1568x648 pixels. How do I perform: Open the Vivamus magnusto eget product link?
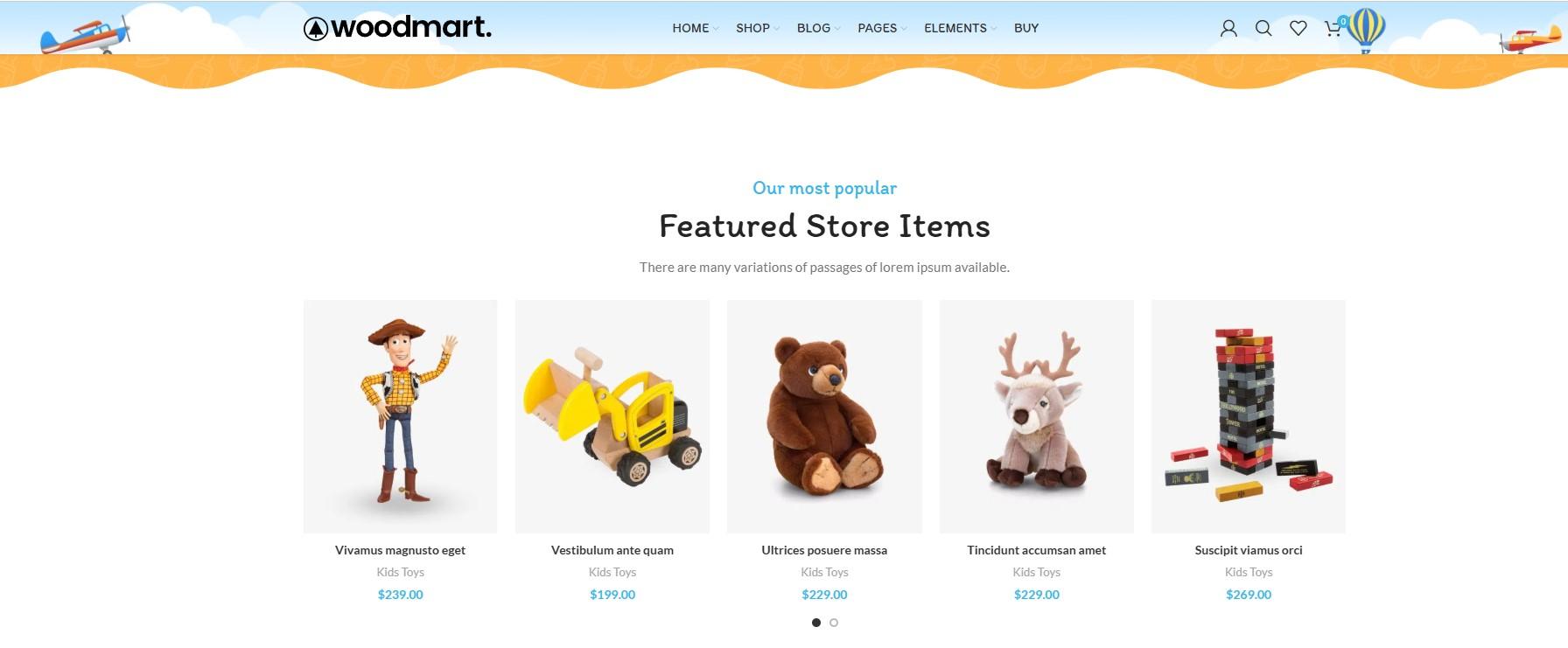[x=400, y=550]
